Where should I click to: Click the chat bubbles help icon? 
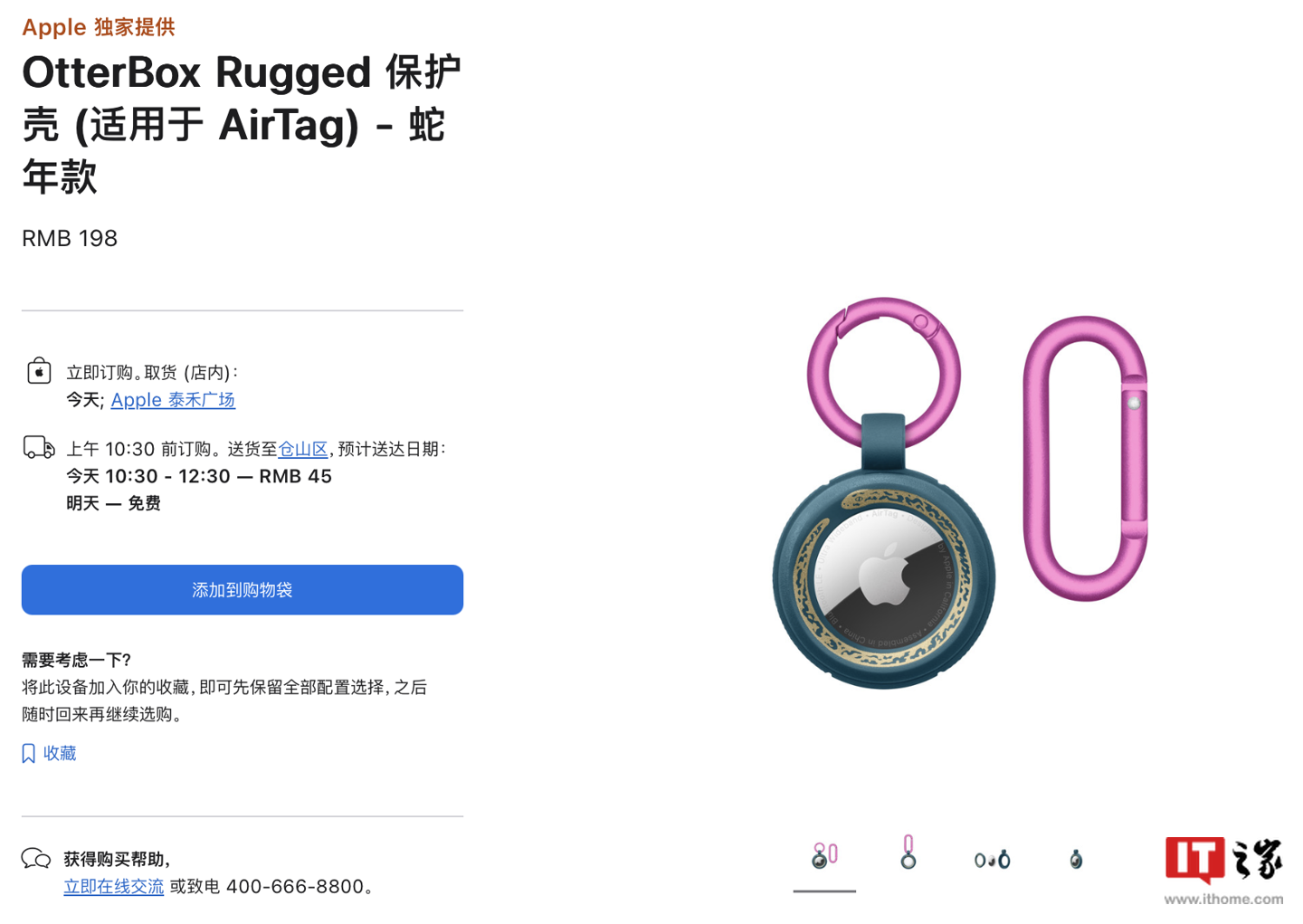coord(36,858)
